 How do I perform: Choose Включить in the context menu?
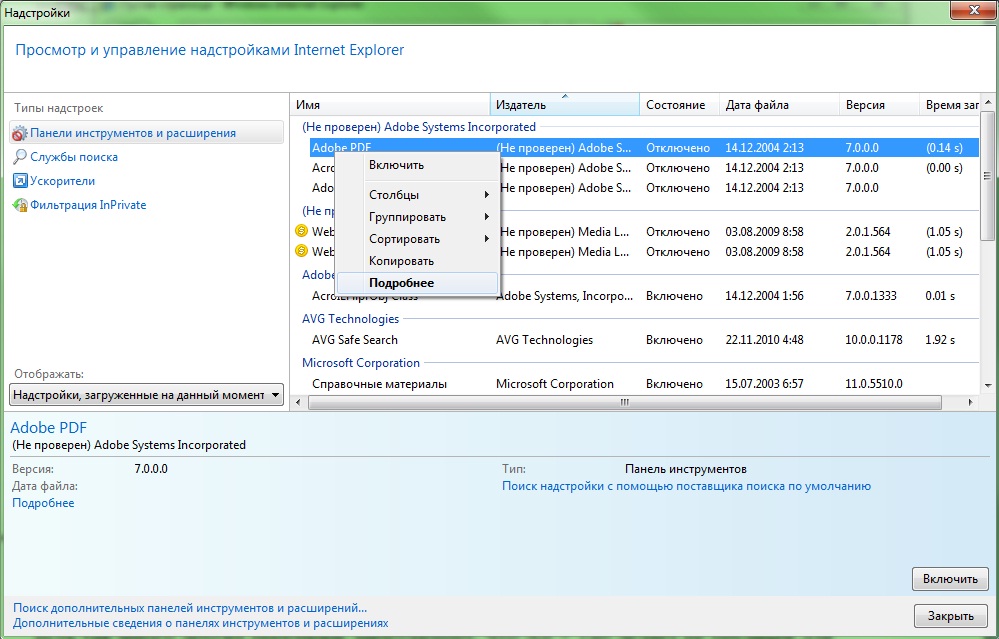click(x=417, y=165)
